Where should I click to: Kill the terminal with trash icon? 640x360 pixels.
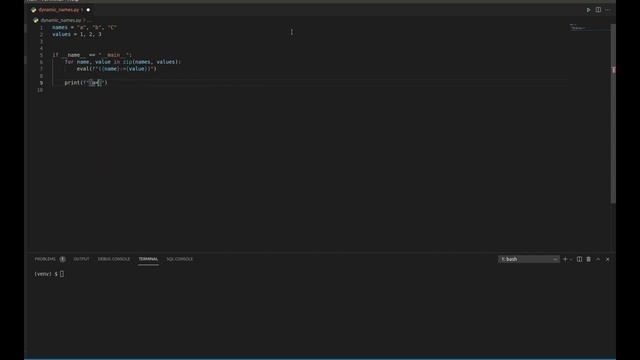(589, 259)
